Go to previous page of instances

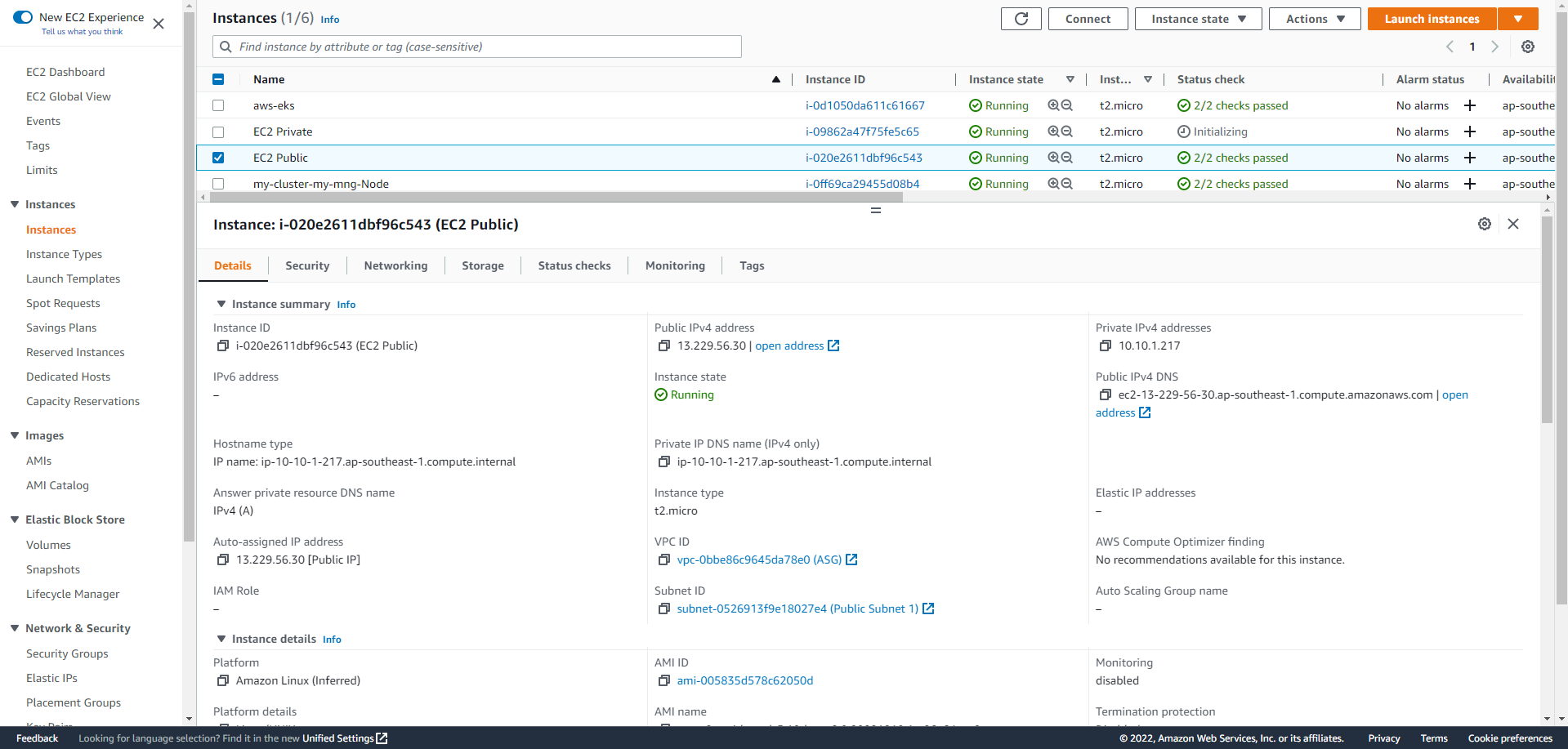[1450, 47]
